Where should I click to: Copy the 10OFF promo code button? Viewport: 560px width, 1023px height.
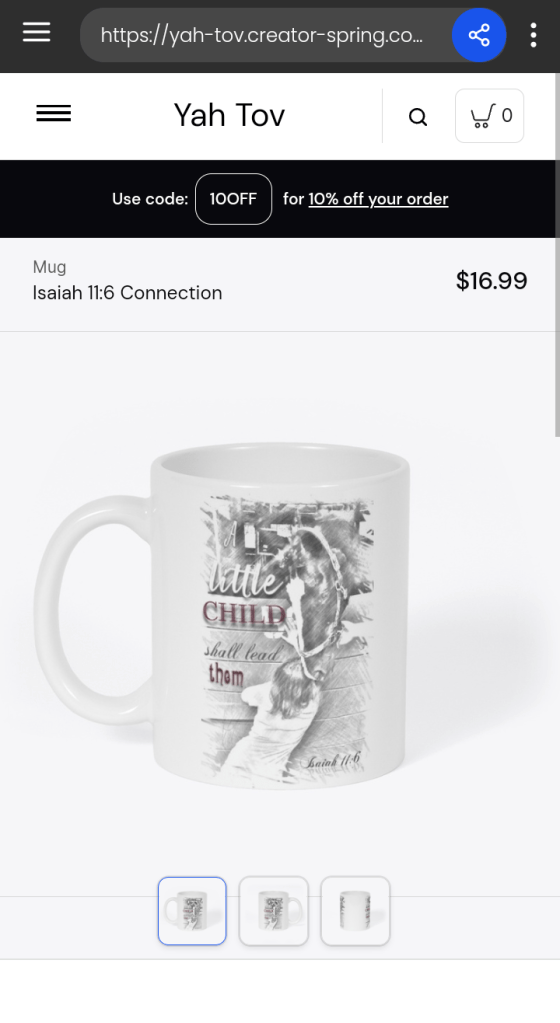click(x=234, y=199)
